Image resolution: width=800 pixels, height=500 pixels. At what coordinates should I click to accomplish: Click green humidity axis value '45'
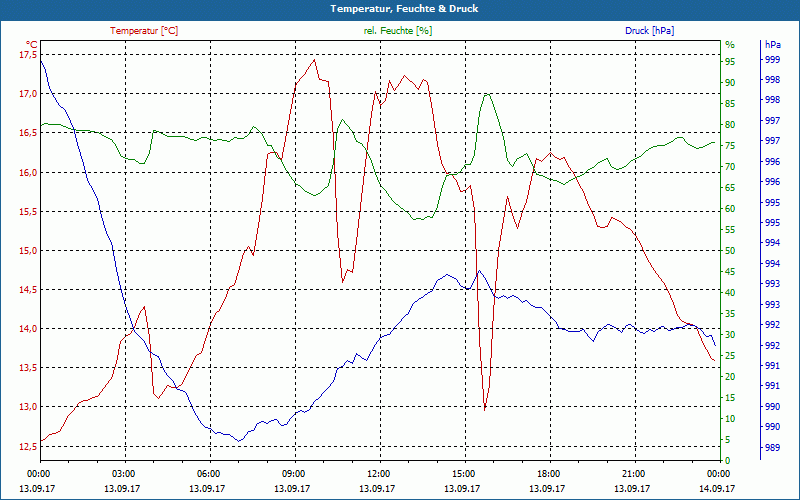pos(730,272)
